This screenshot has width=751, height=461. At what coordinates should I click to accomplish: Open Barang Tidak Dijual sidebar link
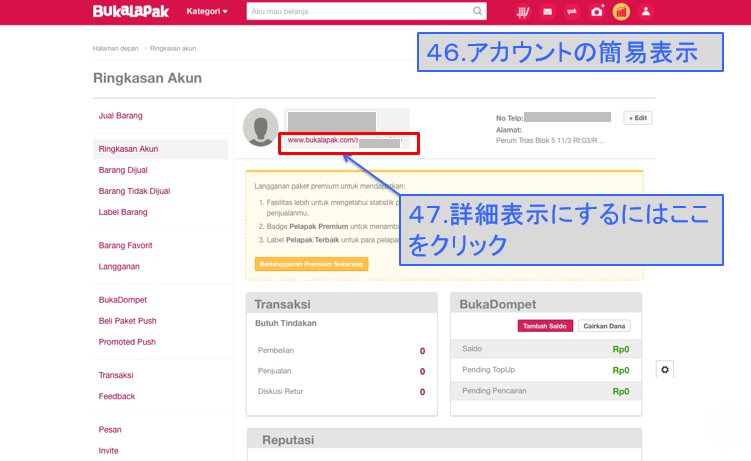pyautogui.click(x=134, y=191)
